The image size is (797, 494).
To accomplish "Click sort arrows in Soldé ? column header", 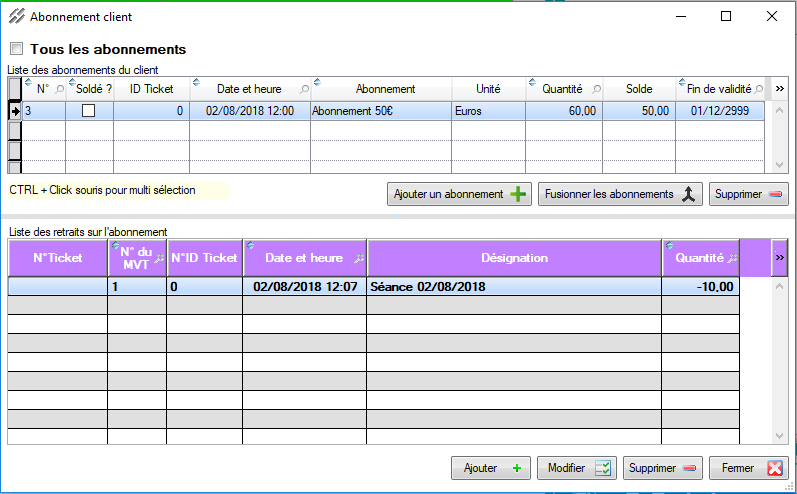I will [72, 82].
